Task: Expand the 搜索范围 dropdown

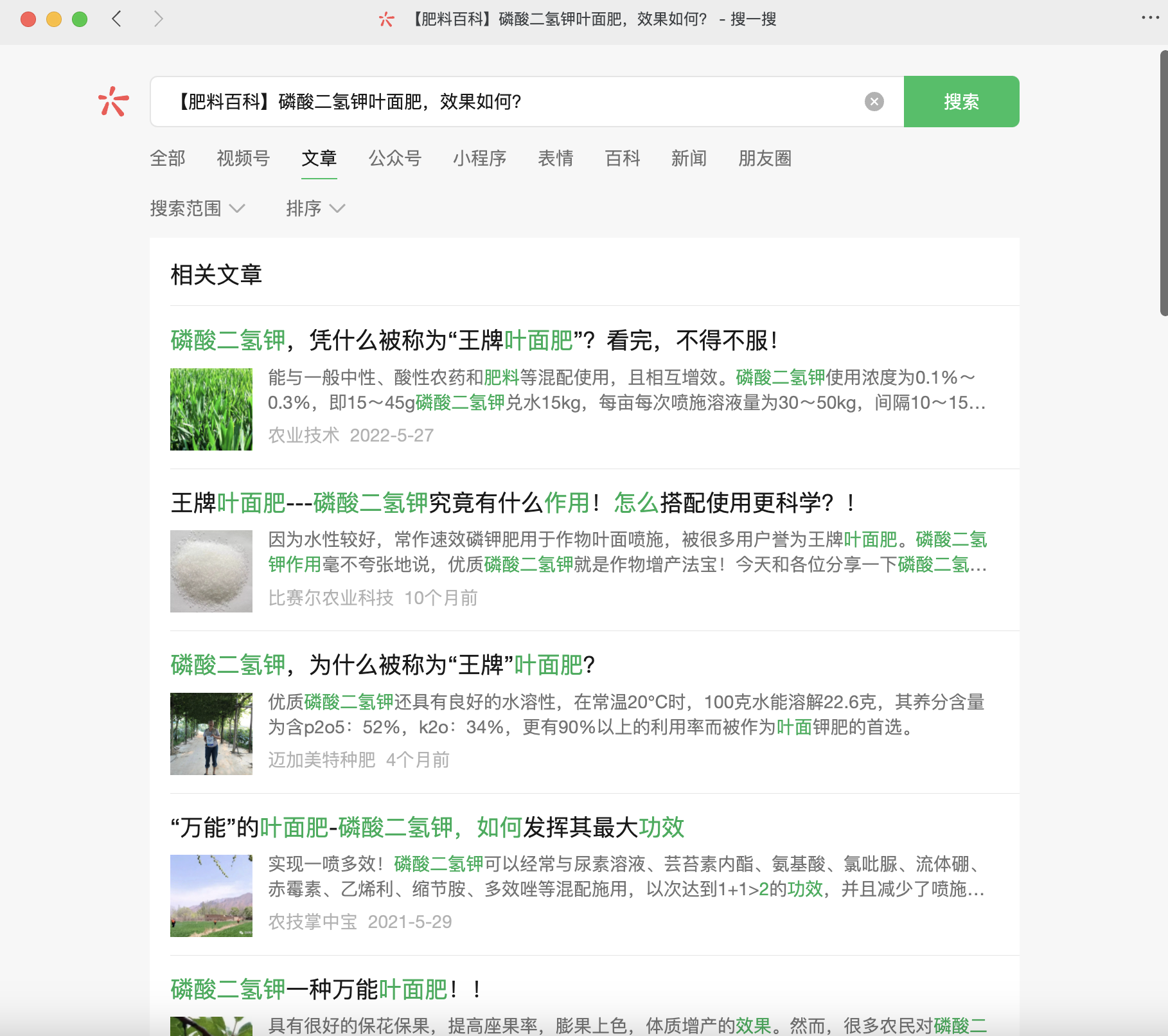Action: click(x=197, y=208)
